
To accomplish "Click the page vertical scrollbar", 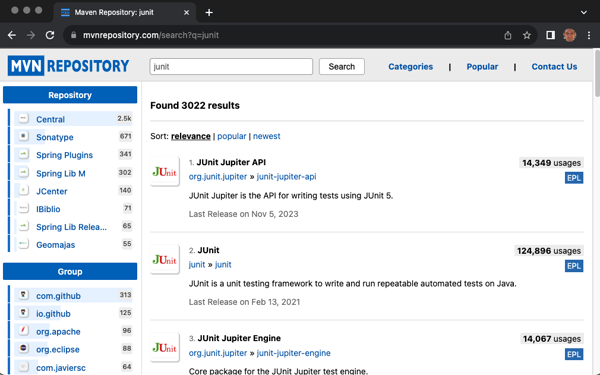I will 597,73.
